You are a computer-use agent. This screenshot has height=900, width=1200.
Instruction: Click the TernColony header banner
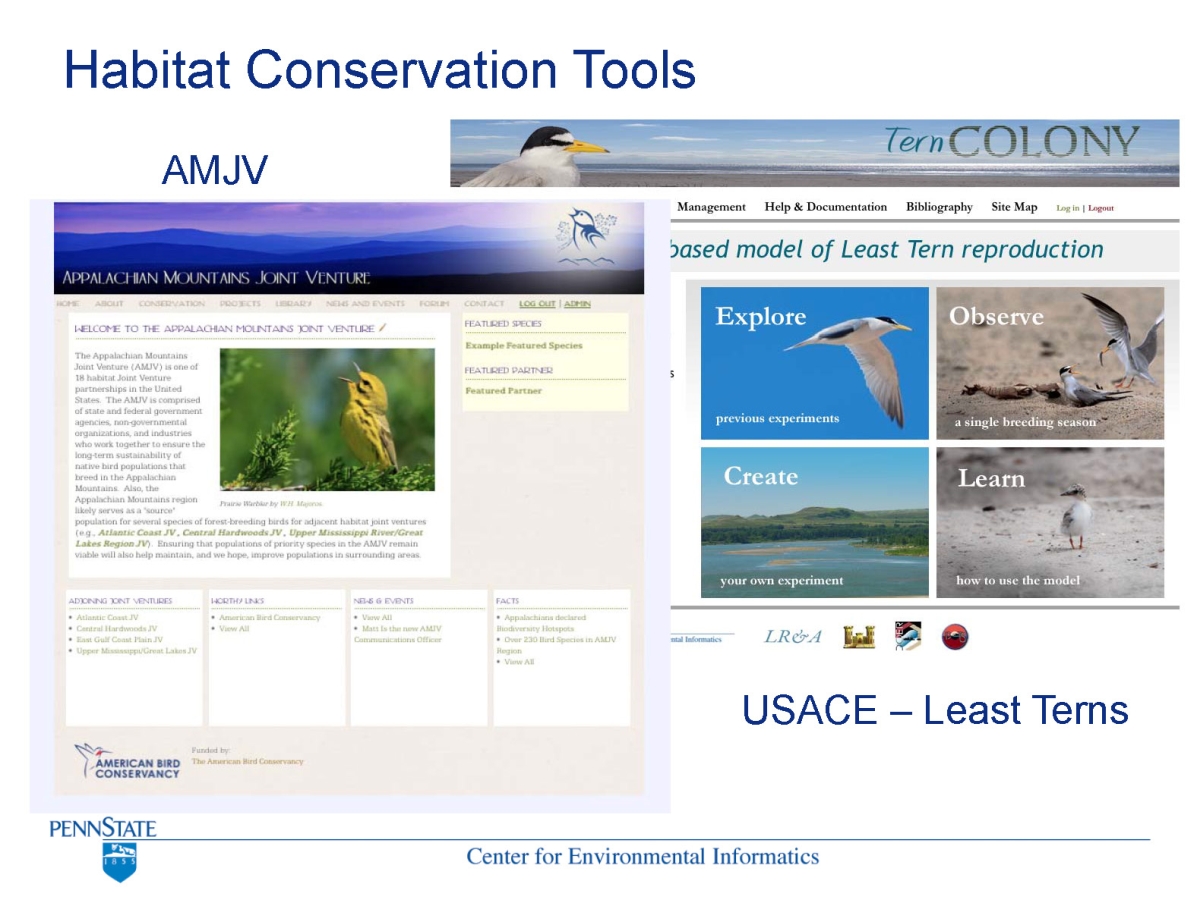815,153
